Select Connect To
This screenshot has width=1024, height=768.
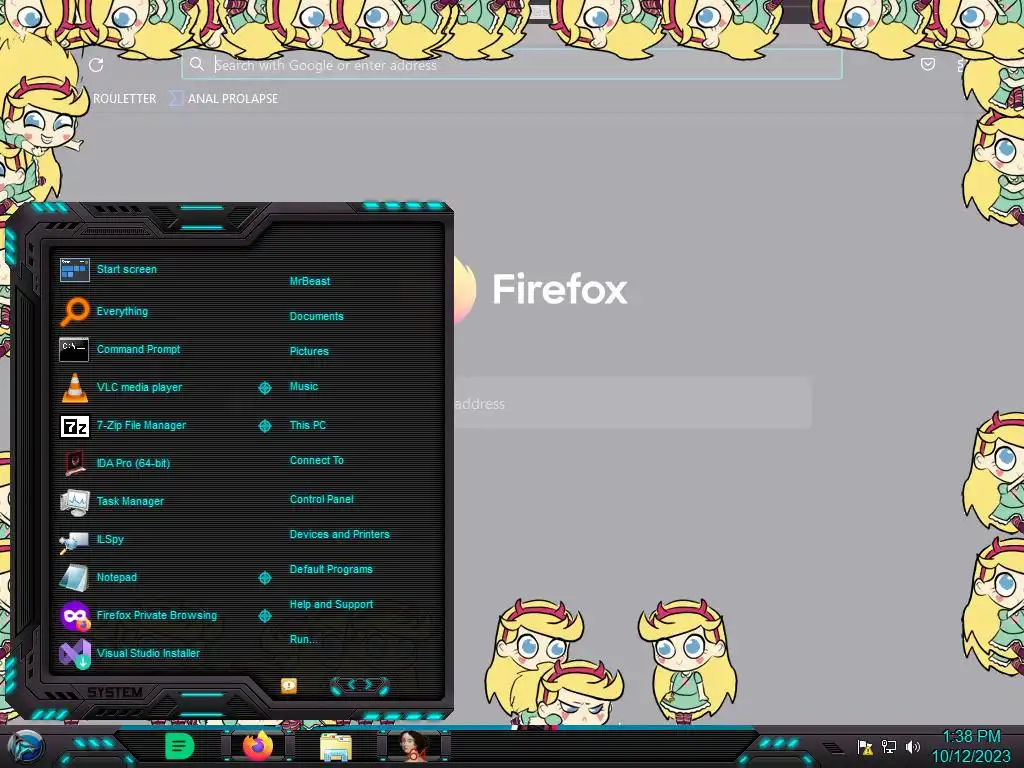pyautogui.click(x=317, y=460)
